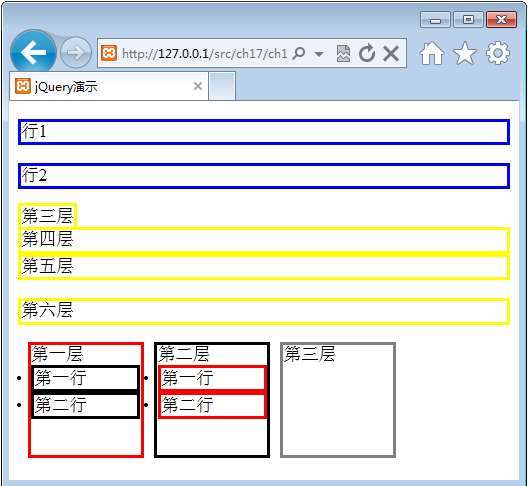Click the yellow 第四层 box
The image size is (528, 486).
pyautogui.click(x=264, y=240)
